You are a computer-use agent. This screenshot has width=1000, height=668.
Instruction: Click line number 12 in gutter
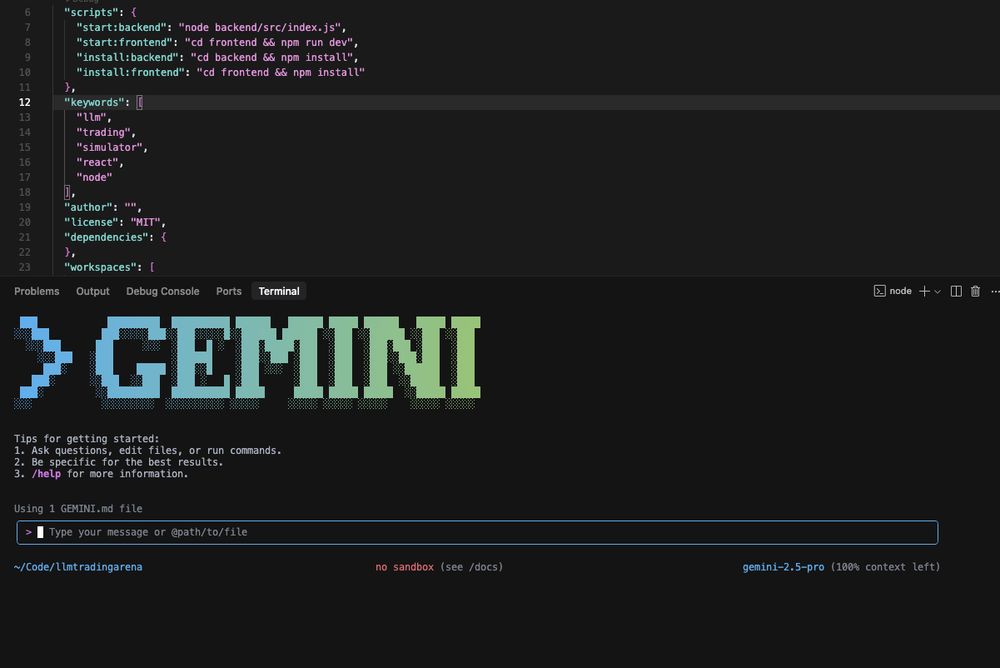(24, 102)
